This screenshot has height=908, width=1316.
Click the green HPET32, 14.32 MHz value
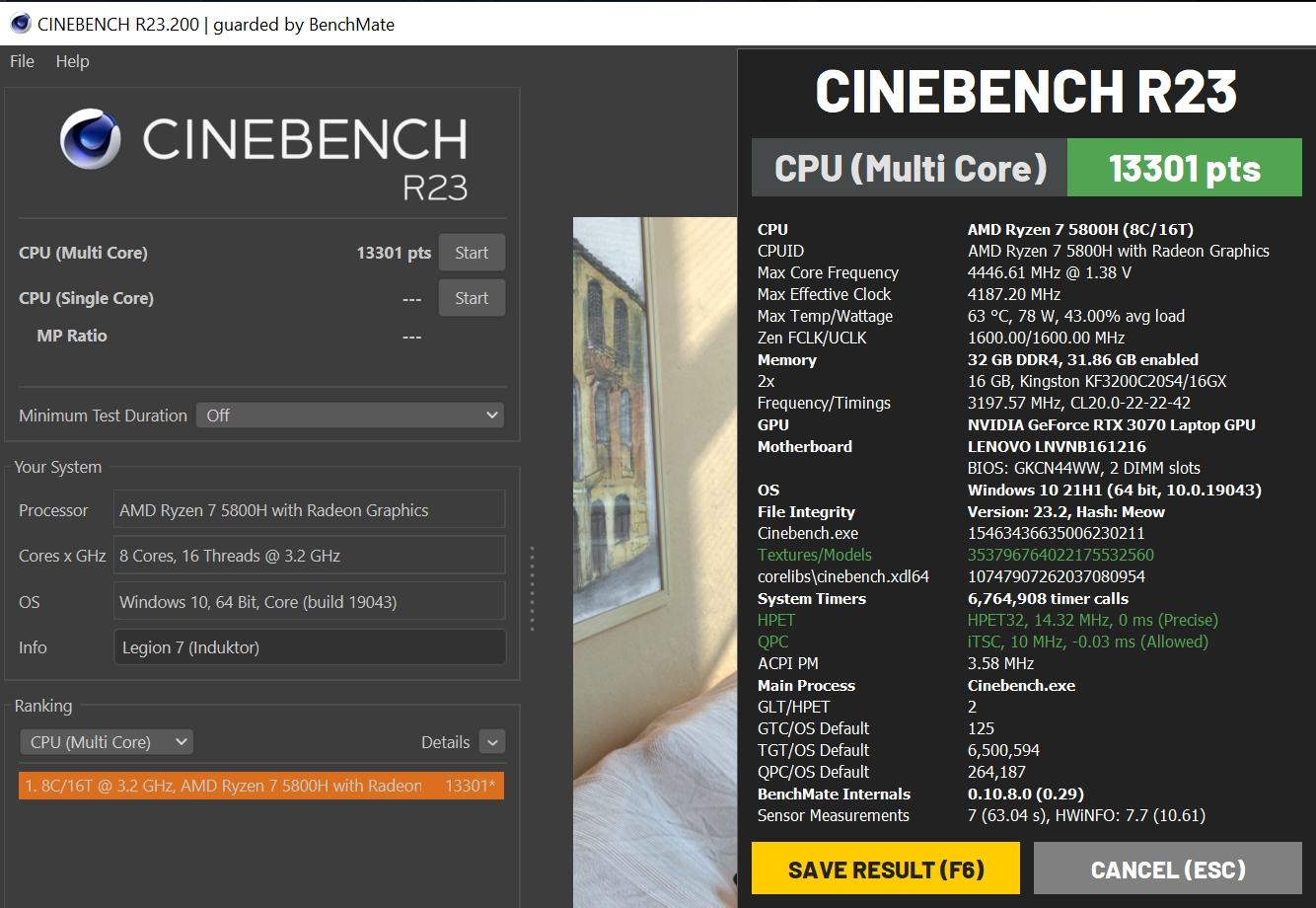[x=1093, y=620]
